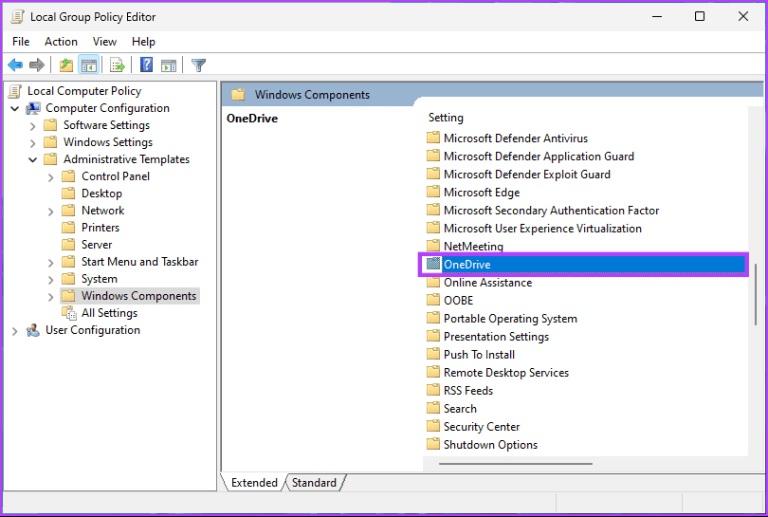
Task: Expand the Control Panel node
Action: [x=50, y=177]
